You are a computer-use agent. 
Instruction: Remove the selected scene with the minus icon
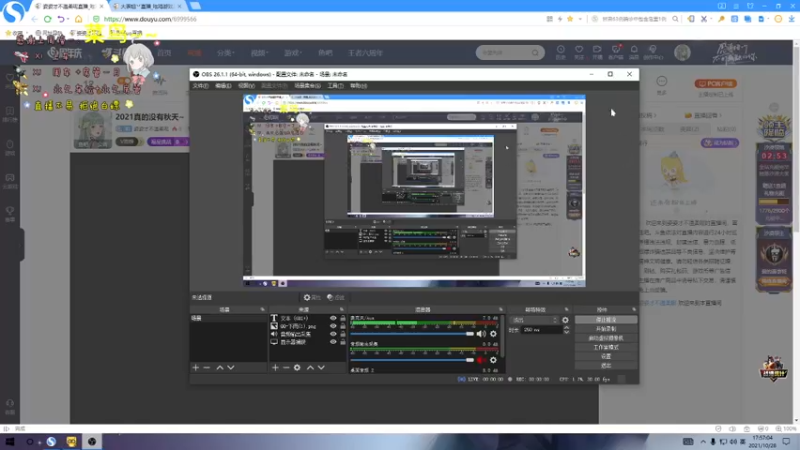coord(207,367)
